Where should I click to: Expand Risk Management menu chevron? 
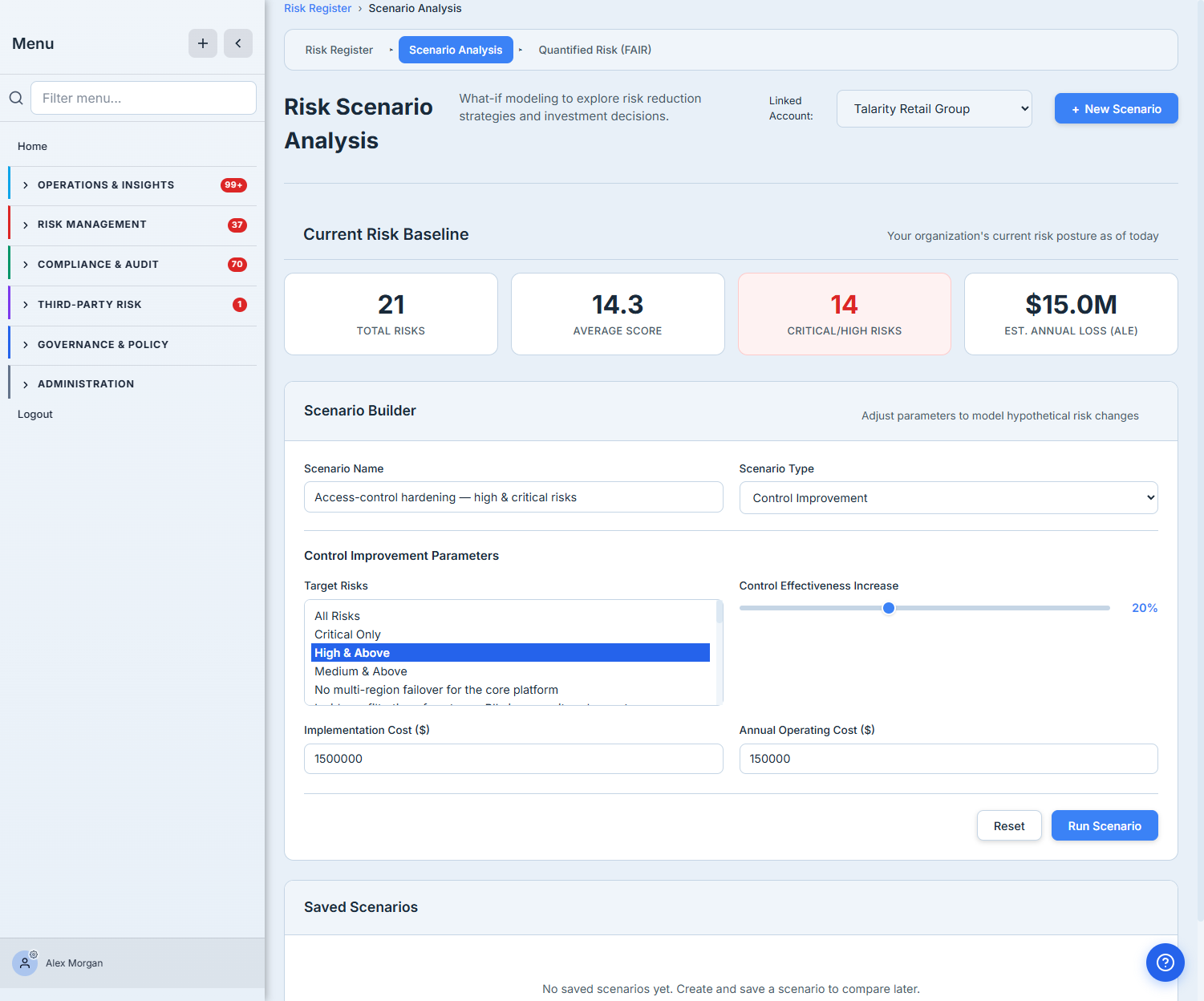(x=26, y=225)
